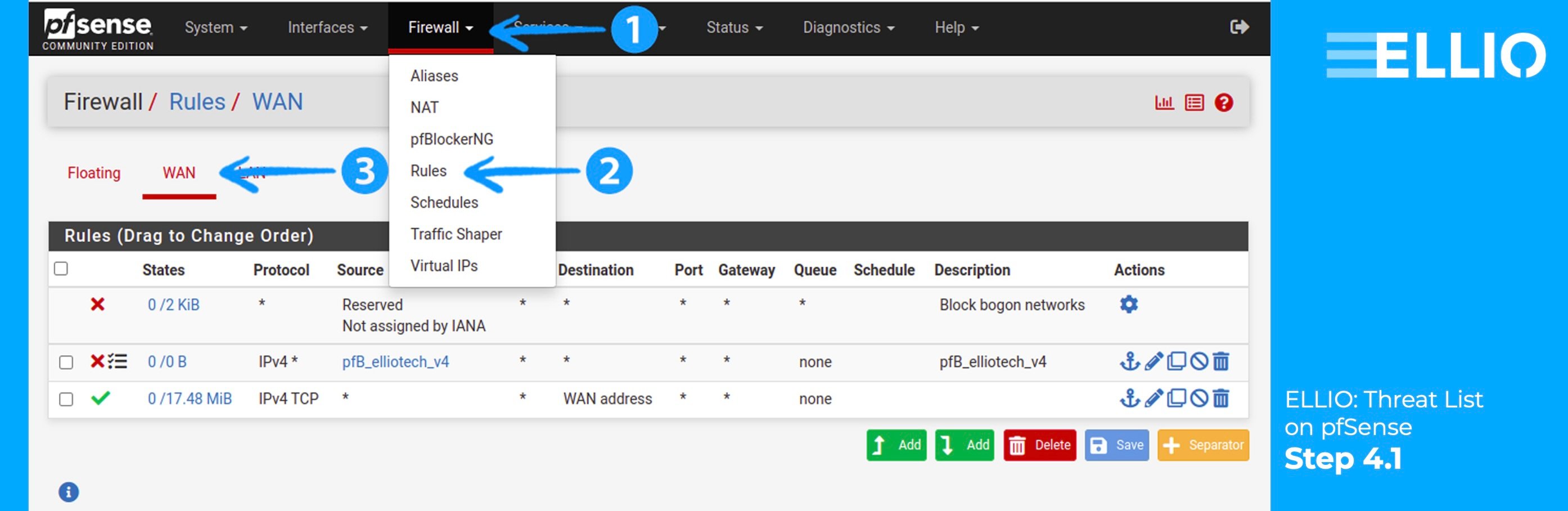Screen dimensions: 1568x511
Task: Click the gear icon on Block bogon networks rule
Action: click(1129, 304)
